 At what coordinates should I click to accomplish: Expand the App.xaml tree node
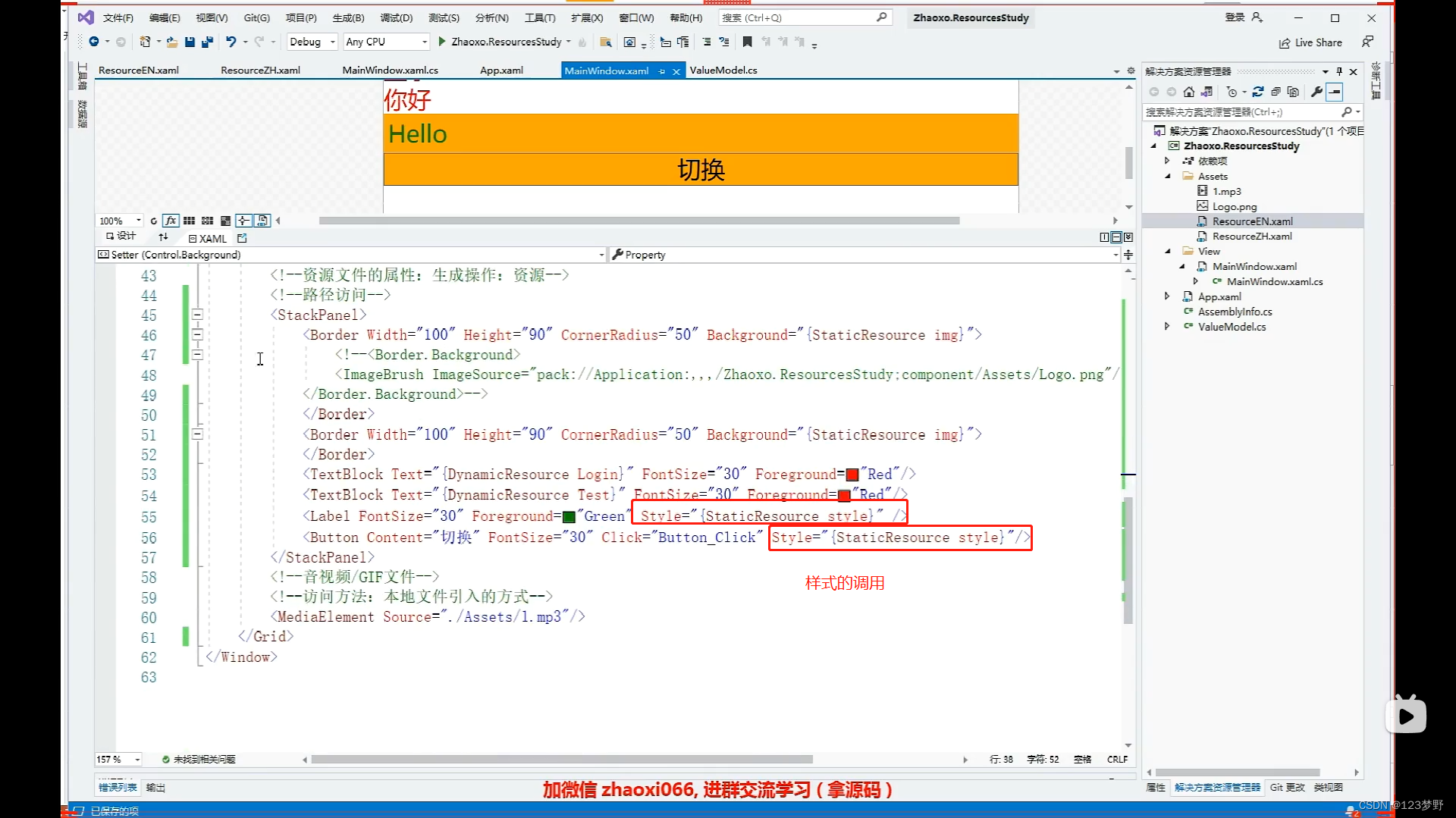(1168, 296)
